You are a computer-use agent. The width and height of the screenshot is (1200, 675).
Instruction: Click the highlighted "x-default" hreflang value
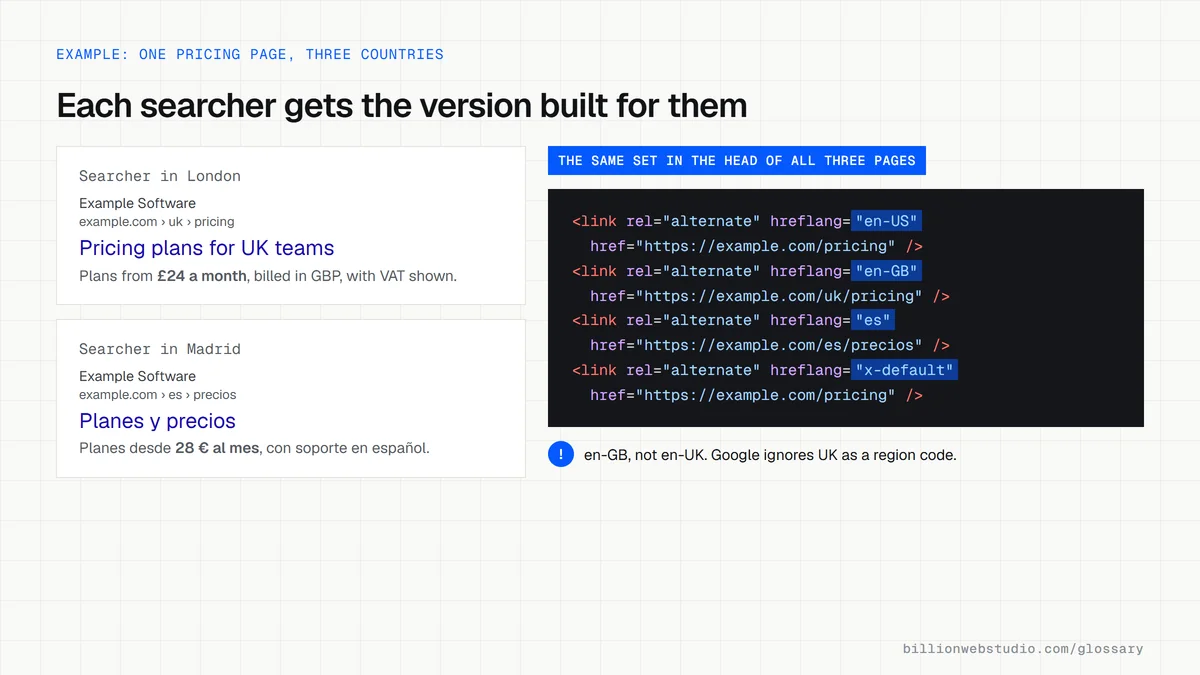tap(904, 370)
